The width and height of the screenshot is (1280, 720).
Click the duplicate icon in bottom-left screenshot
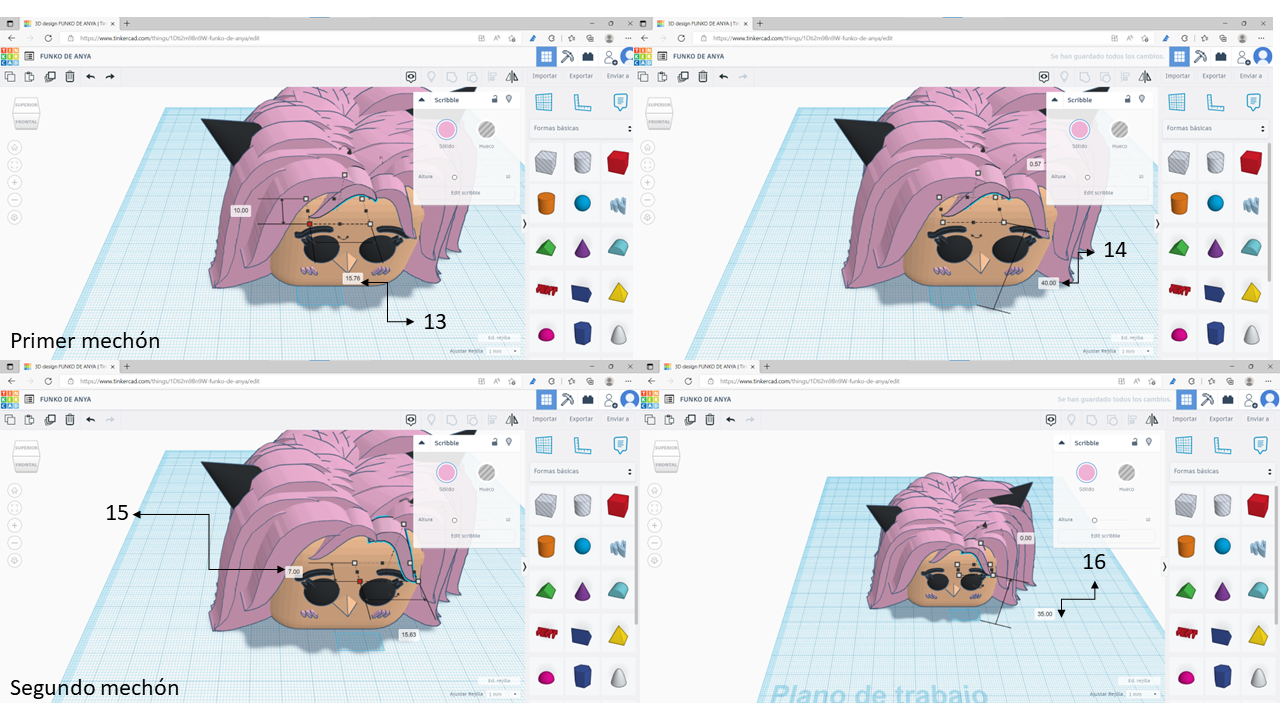click(x=49, y=419)
